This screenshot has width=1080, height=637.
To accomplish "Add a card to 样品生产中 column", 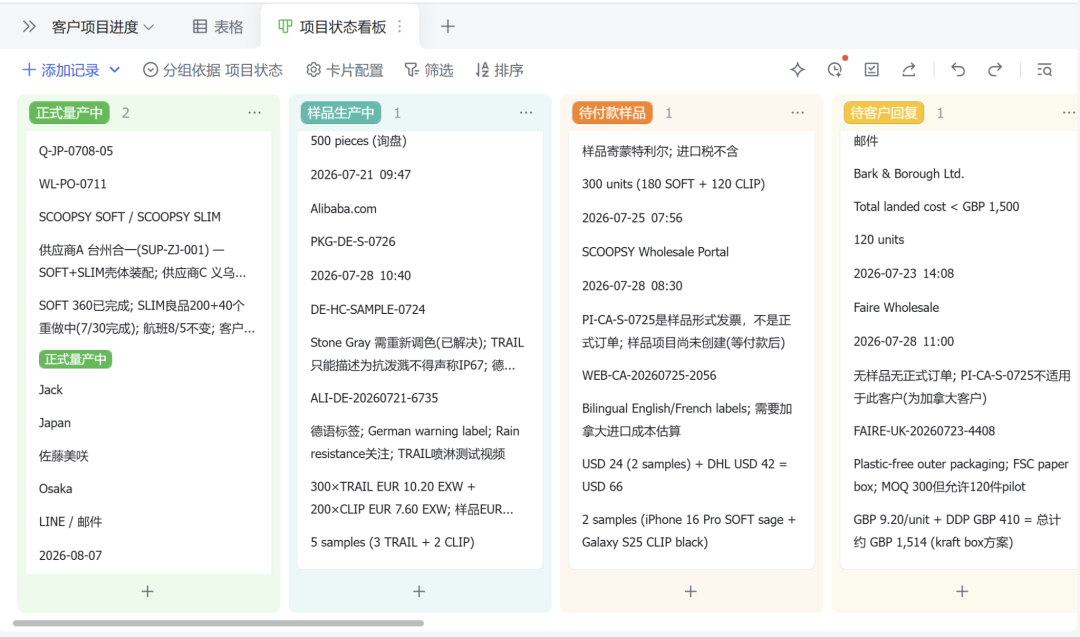I will pyautogui.click(x=419, y=592).
